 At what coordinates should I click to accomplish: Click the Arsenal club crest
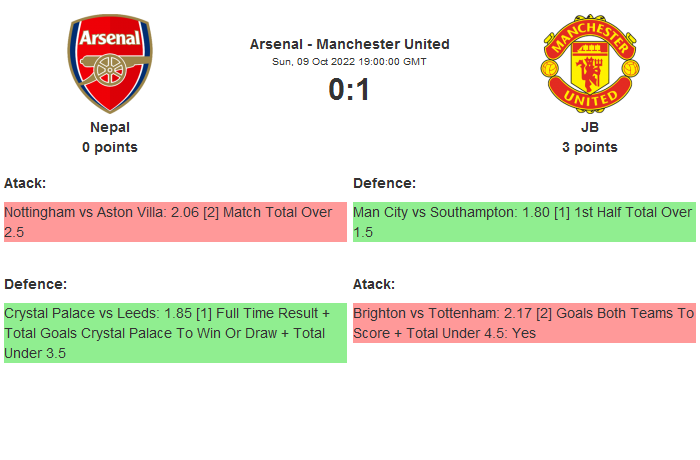(110, 62)
